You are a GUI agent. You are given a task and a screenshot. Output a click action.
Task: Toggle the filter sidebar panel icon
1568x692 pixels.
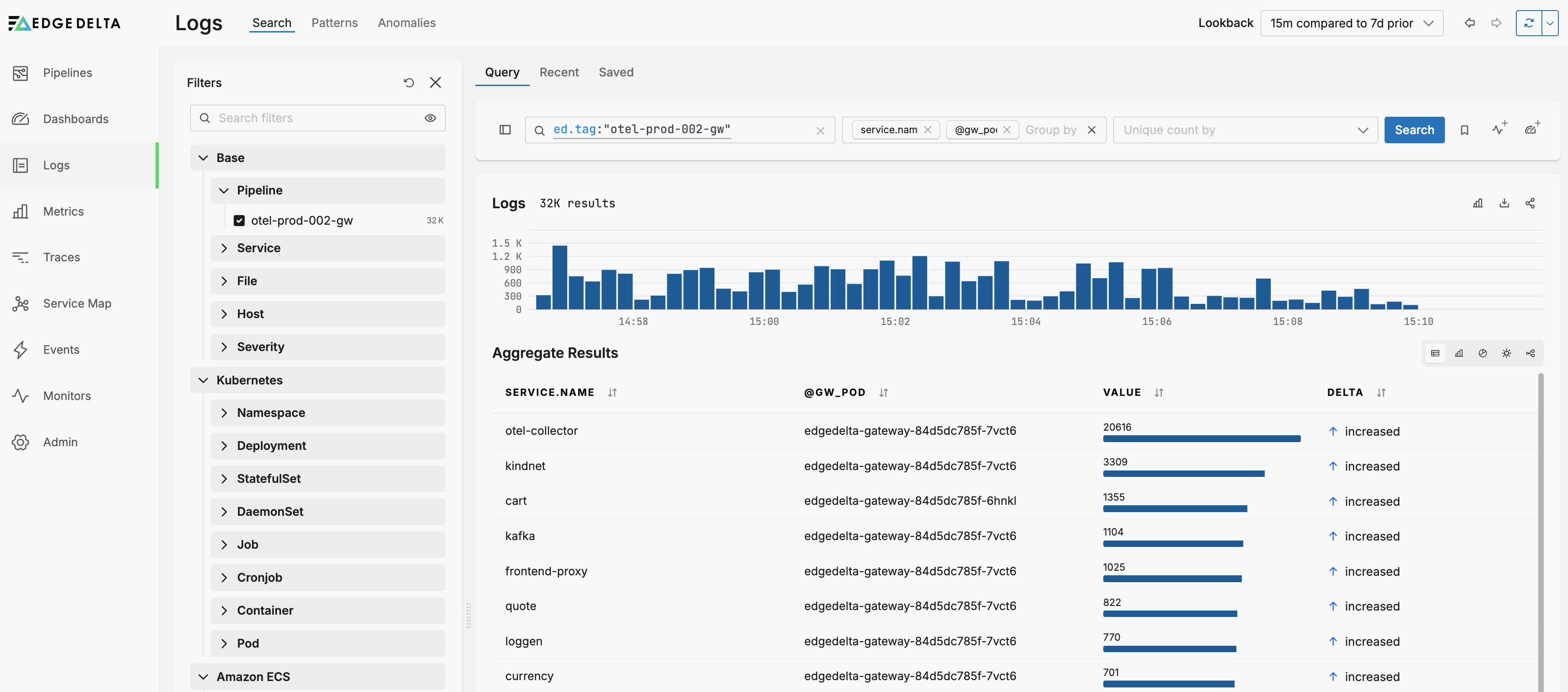tap(505, 130)
